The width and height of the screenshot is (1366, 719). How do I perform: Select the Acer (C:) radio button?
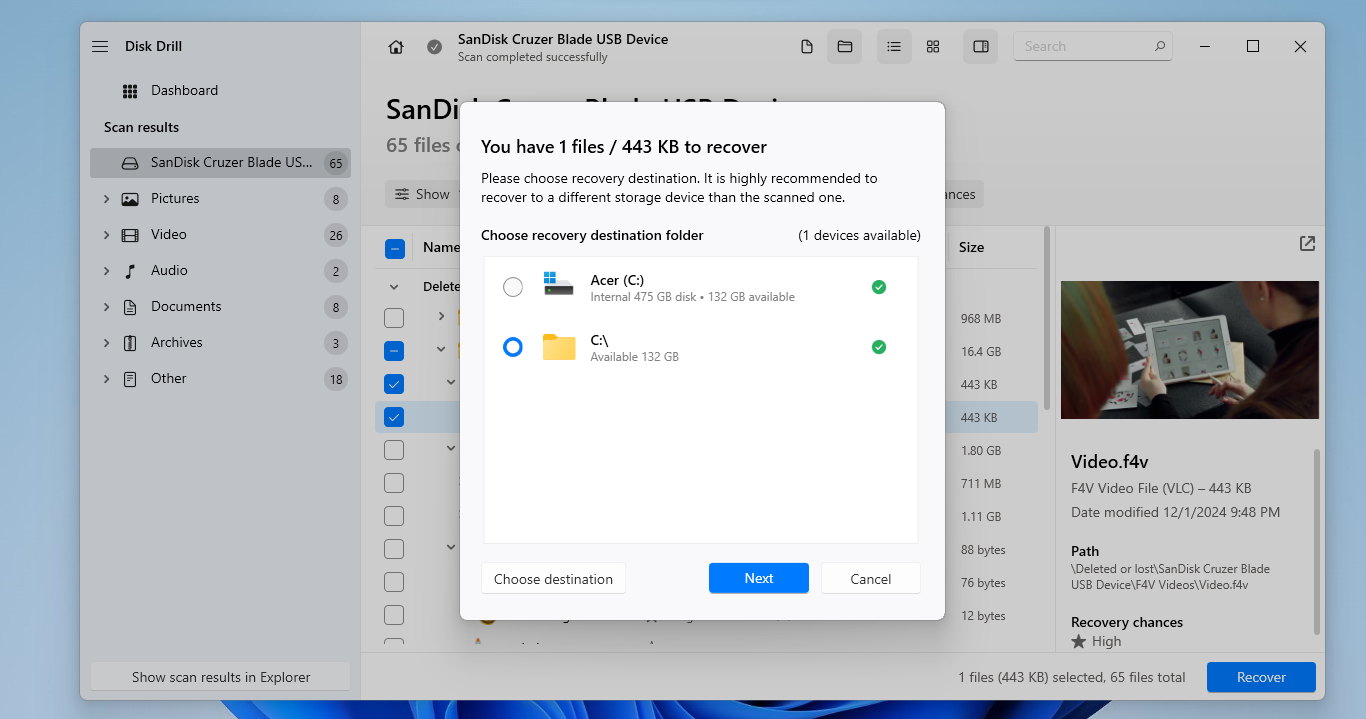pos(512,287)
